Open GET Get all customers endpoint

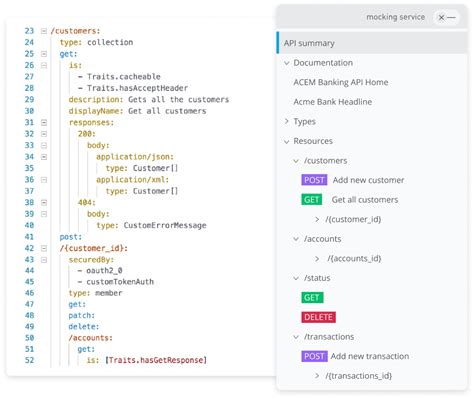(350, 200)
